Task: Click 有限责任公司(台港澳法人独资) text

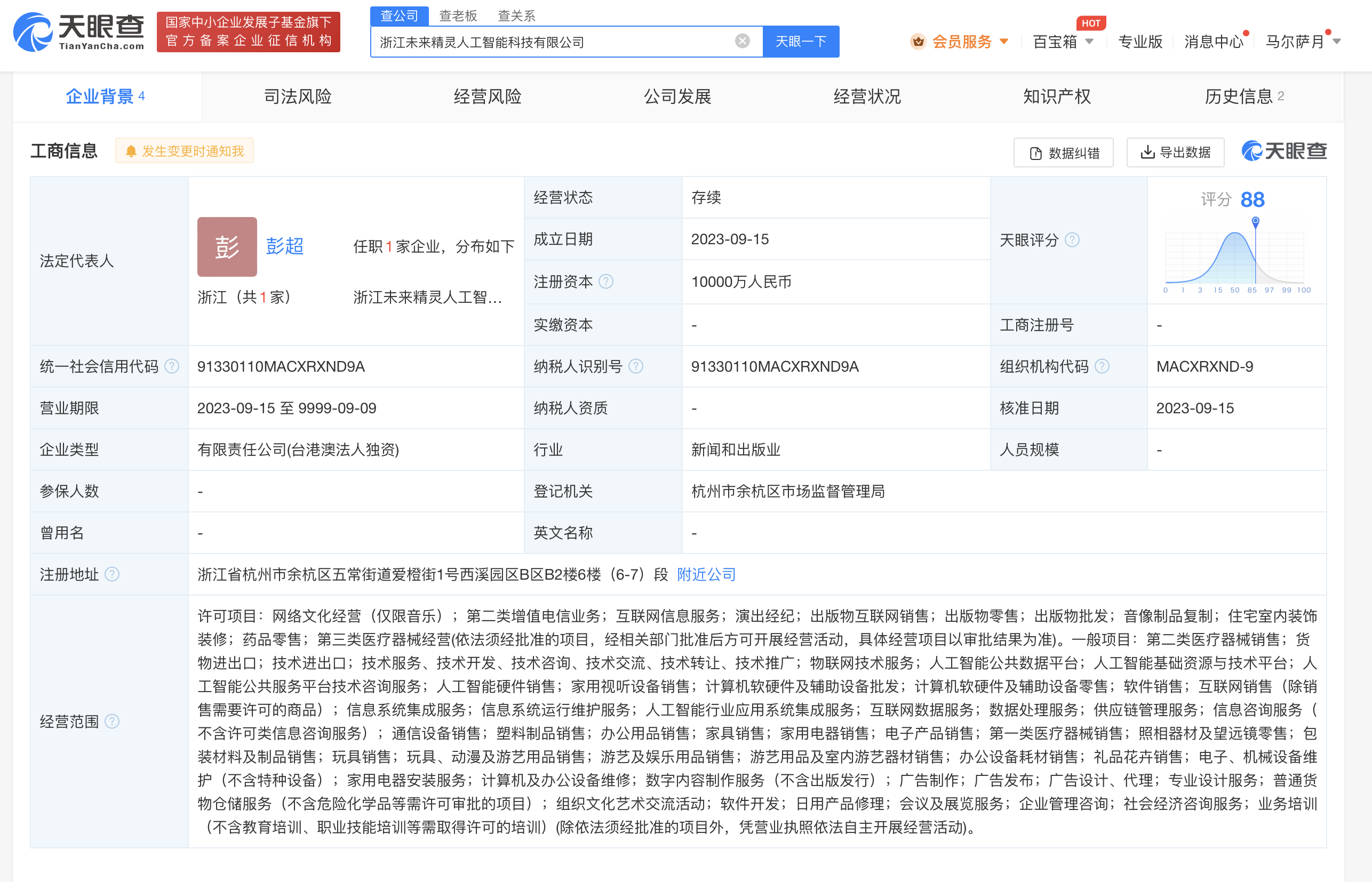Action: pos(298,449)
